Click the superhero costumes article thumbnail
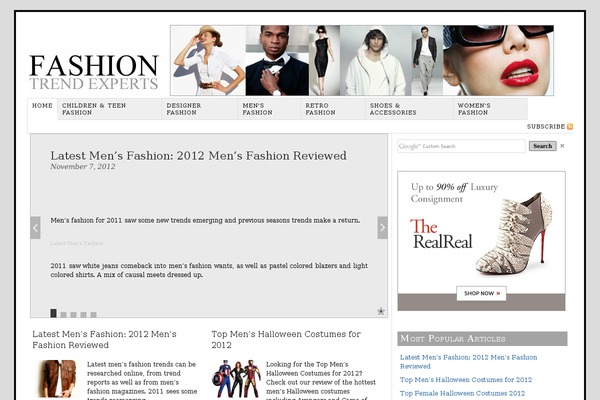600x400 pixels. (x=236, y=379)
